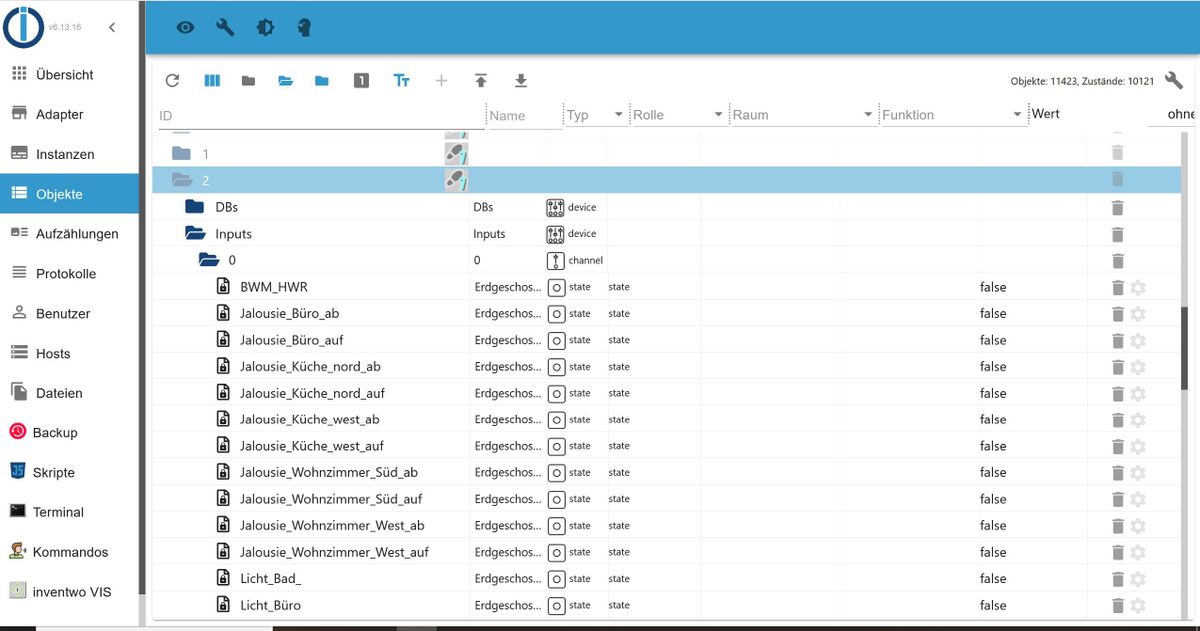1200x631 pixels.
Task: Click the expand-one-level '1' icon
Action: click(x=361, y=81)
